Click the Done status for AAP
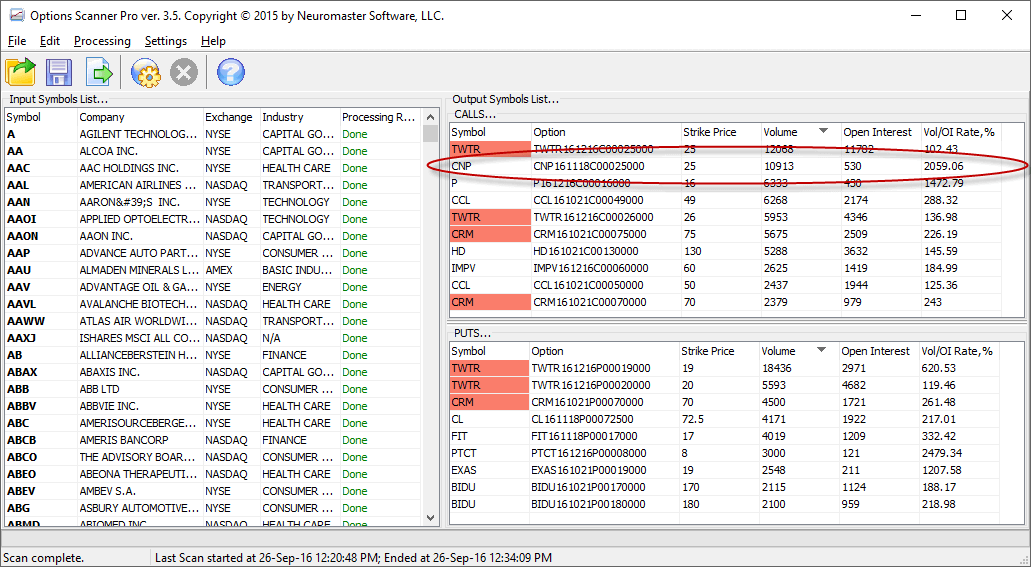The image size is (1031, 567). pos(354,253)
